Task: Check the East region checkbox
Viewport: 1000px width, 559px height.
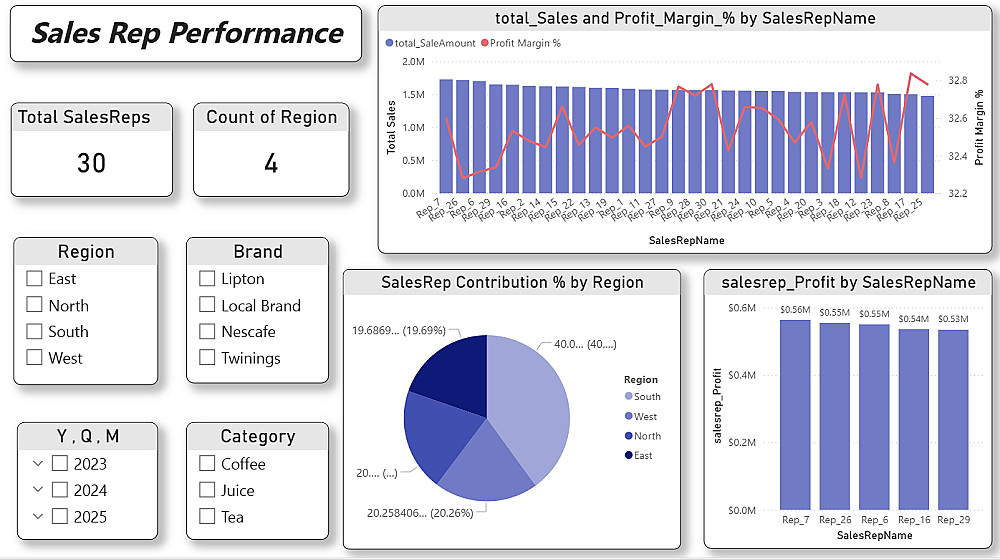Action: 34,279
